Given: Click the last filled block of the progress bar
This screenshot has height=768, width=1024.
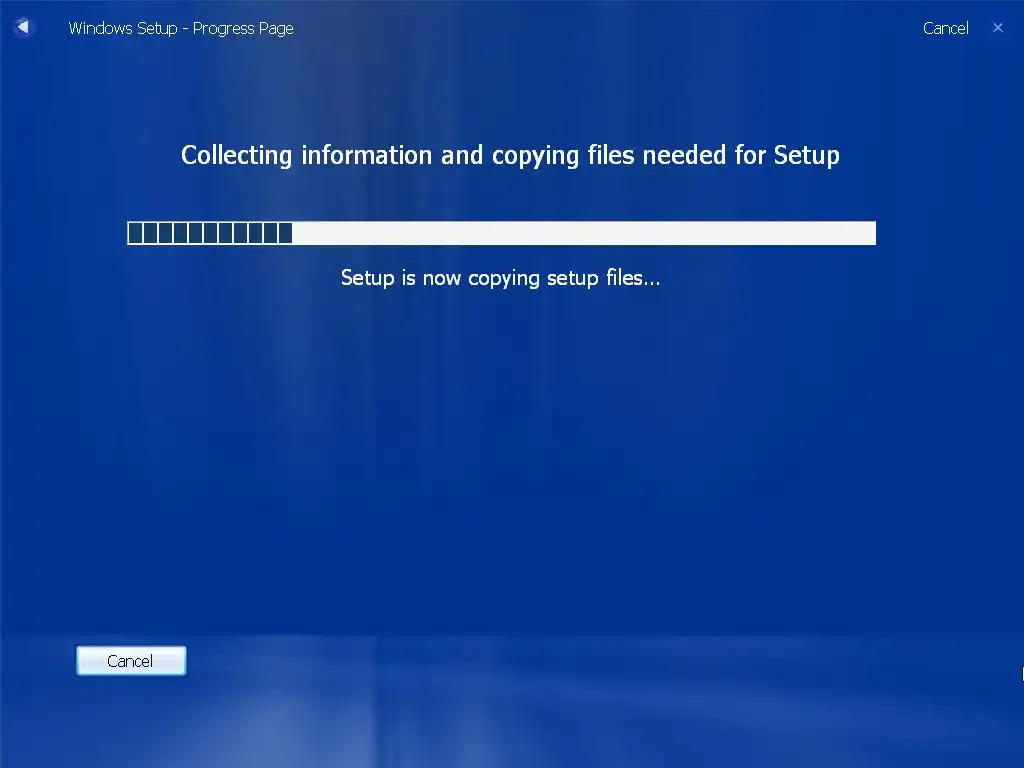Looking at the screenshot, I should [285, 233].
